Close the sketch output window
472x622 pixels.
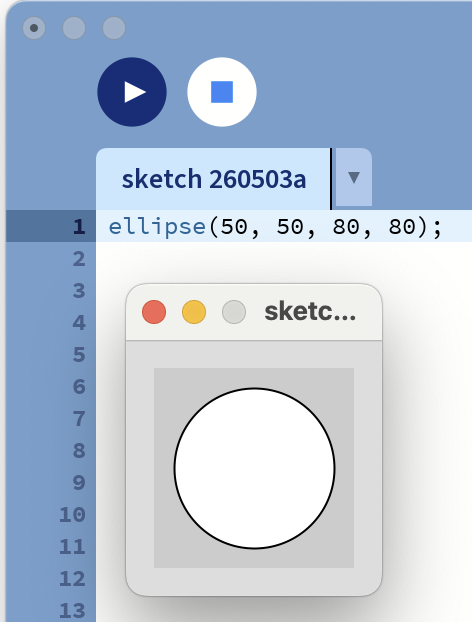click(x=154, y=312)
